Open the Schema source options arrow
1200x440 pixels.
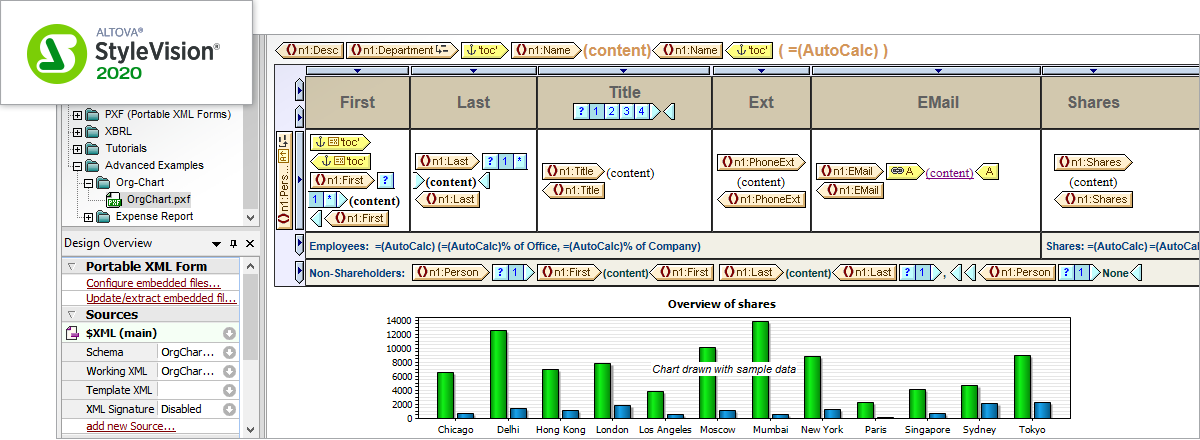point(229,352)
